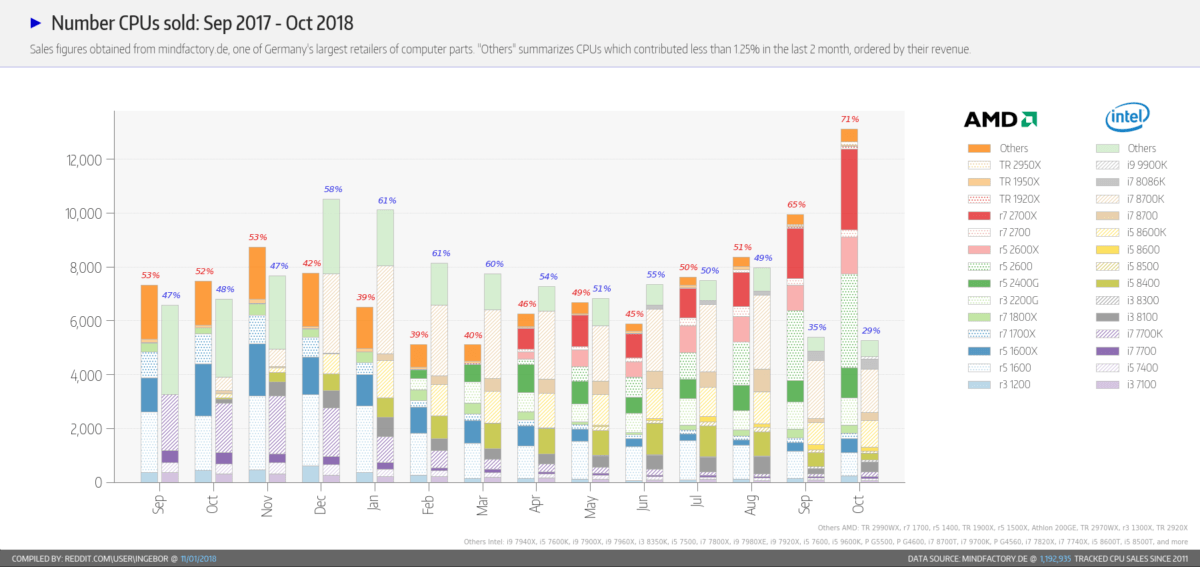Click the i9 9900K legend label
The image size is (1200, 567).
1146,165
